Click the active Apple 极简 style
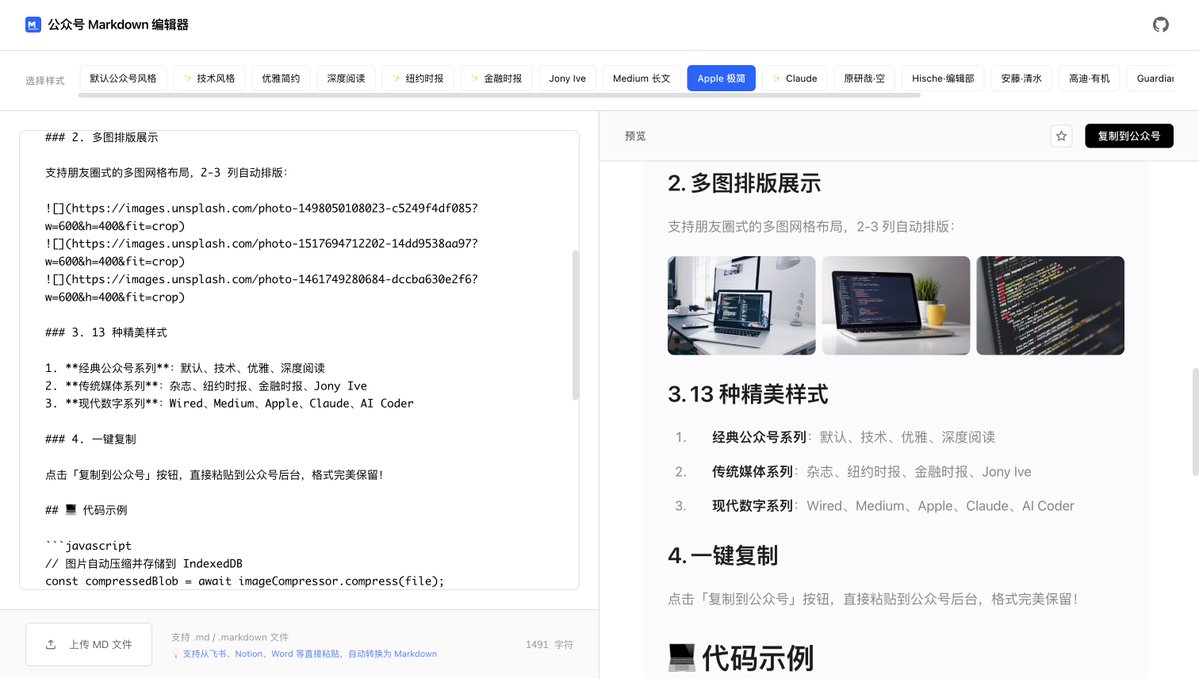1199x679 pixels. click(721, 78)
